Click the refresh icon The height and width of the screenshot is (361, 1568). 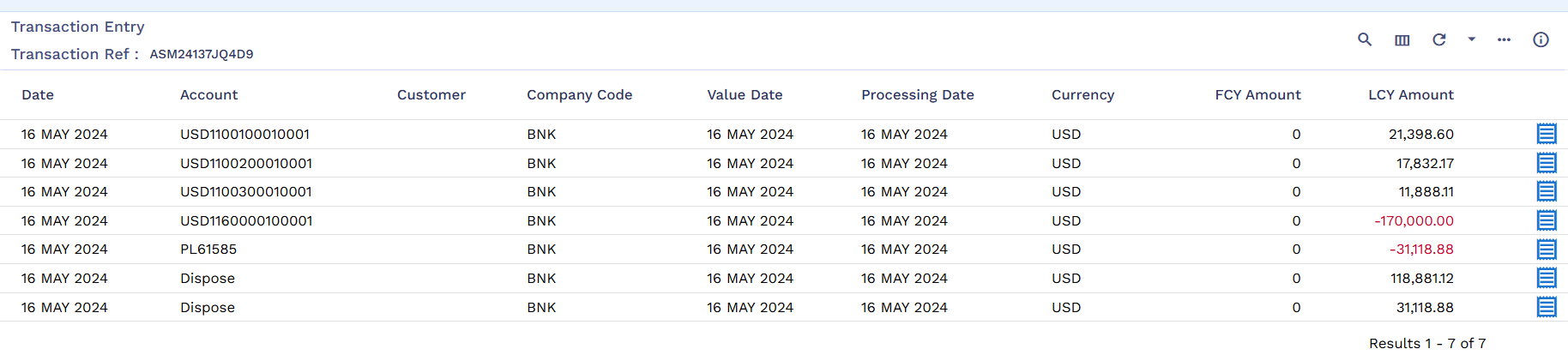coord(1439,39)
